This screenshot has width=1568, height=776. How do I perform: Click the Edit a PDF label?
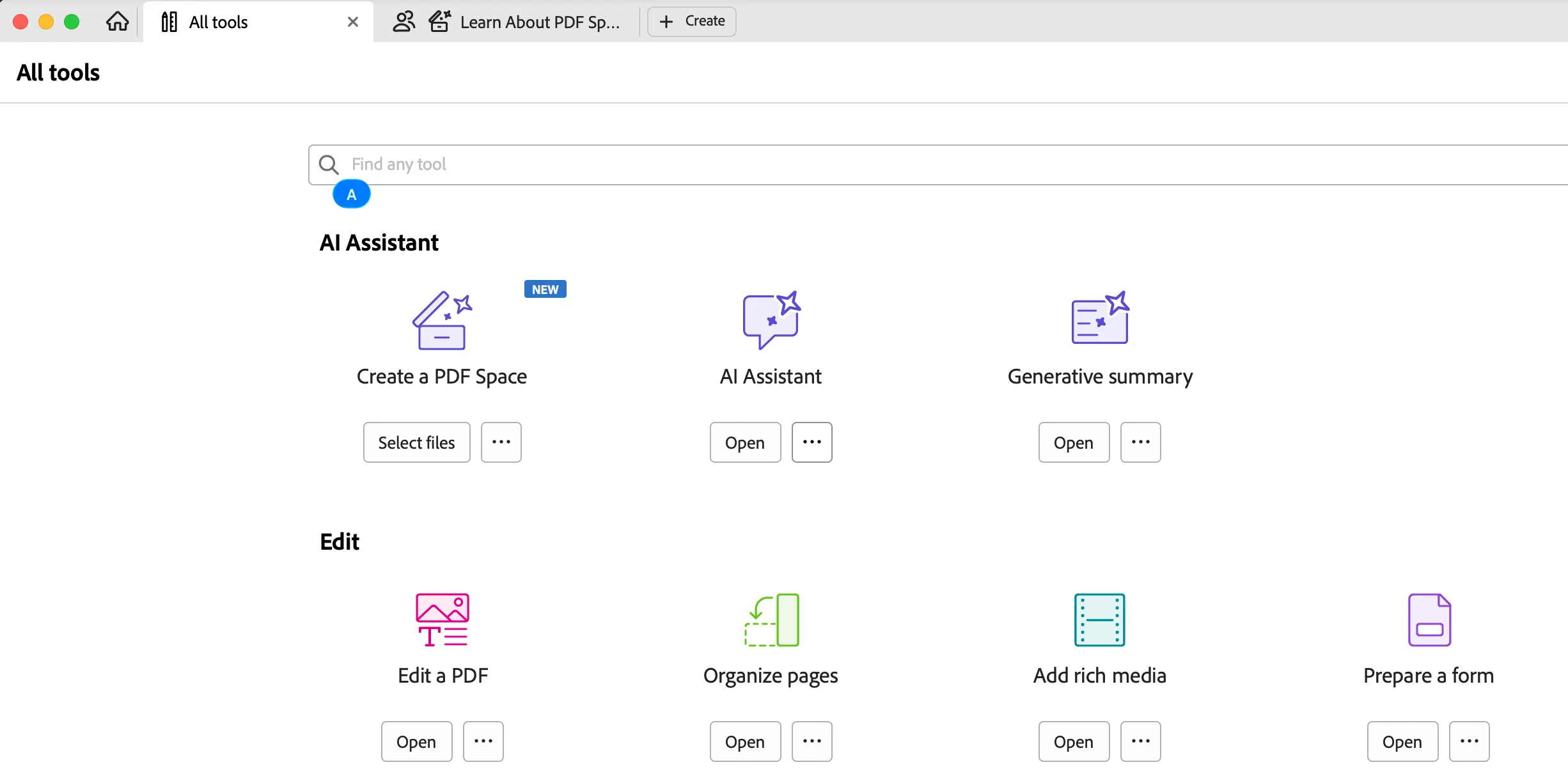coord(443,675)
